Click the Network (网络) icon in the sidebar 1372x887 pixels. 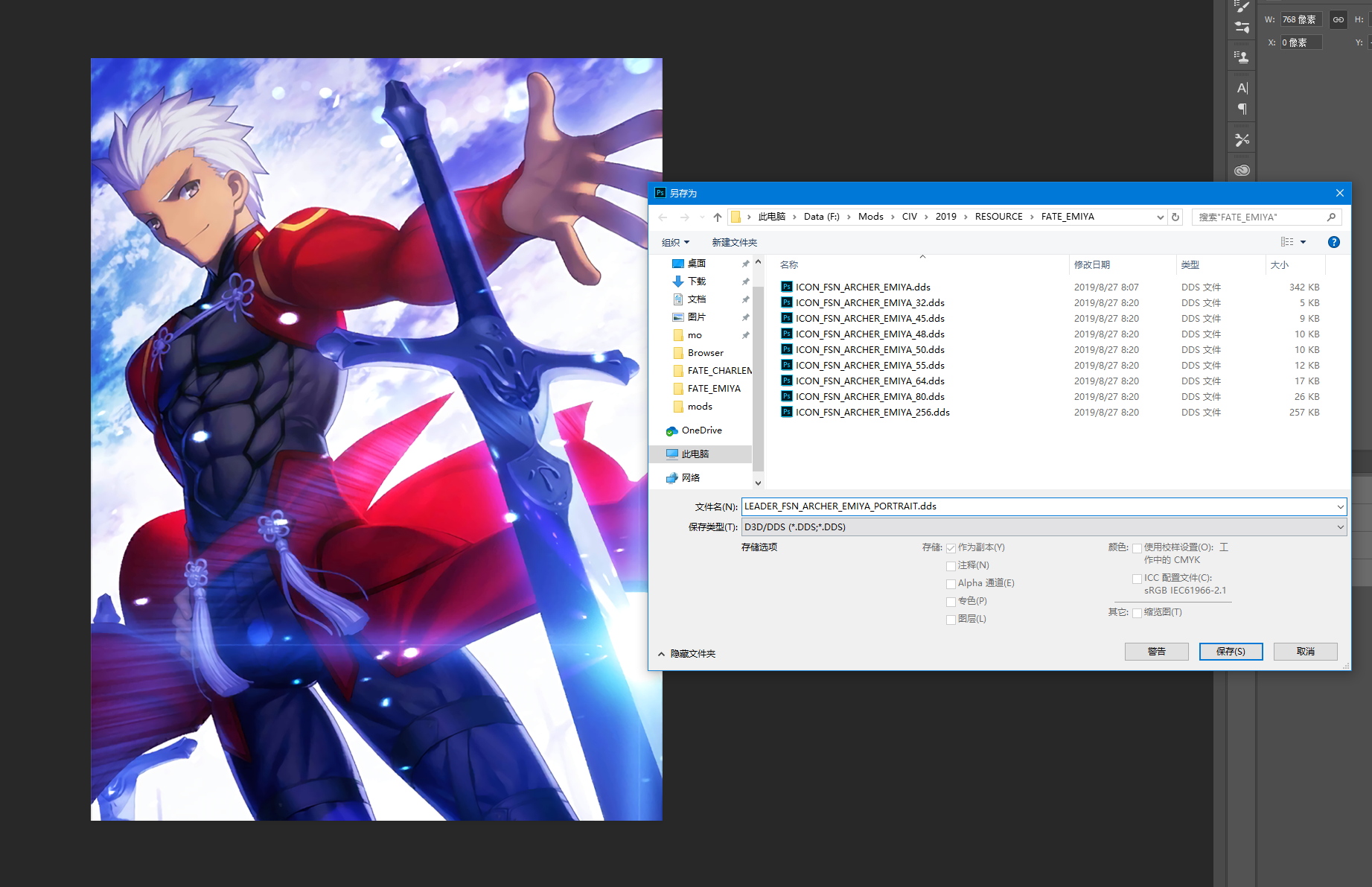coord(672,478)
